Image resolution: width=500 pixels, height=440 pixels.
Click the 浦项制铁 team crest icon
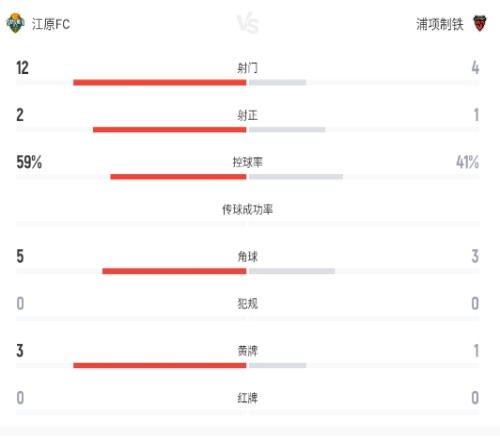[480, 24]
